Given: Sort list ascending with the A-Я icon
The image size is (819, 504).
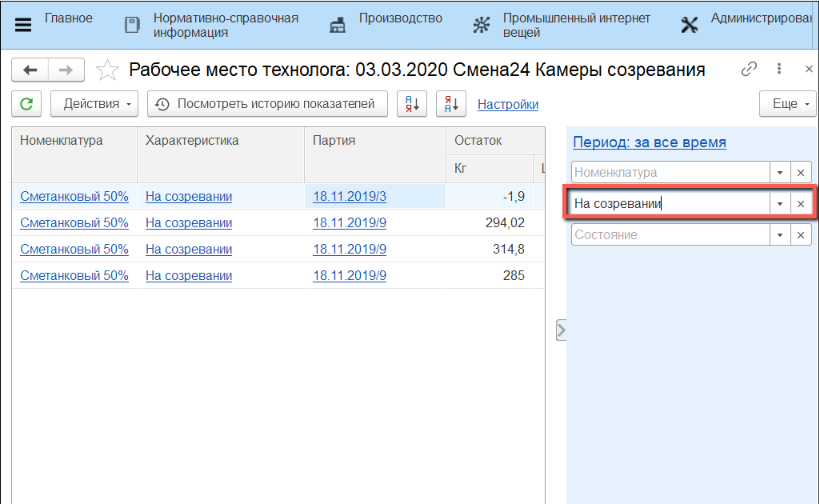Looking at the screenshot, I should coord(412,104).
